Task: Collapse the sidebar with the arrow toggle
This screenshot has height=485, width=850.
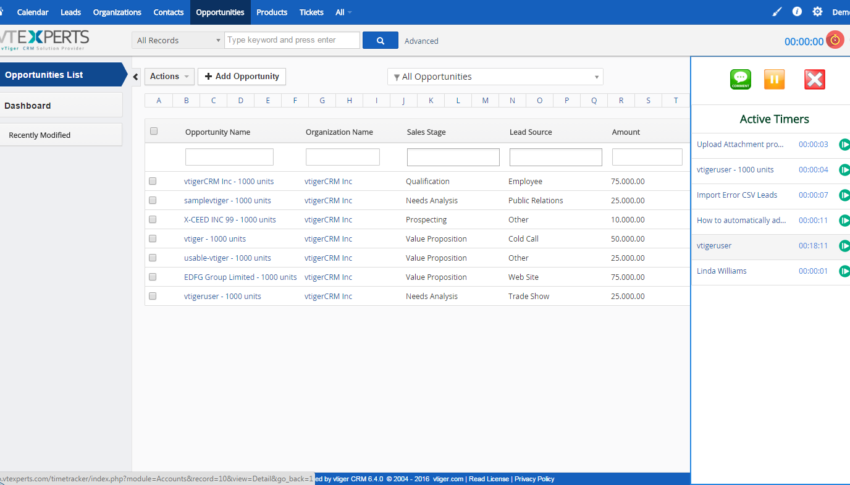Action: [x=136, y=77]
